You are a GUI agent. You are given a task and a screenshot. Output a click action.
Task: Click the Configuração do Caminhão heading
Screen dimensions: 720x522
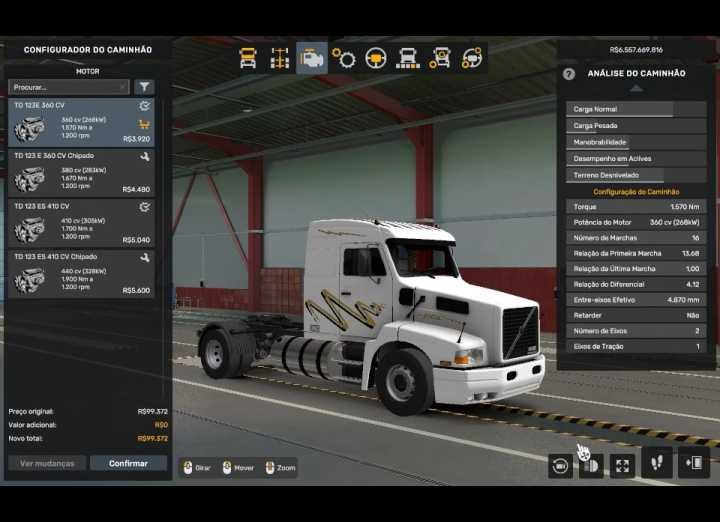636,192
